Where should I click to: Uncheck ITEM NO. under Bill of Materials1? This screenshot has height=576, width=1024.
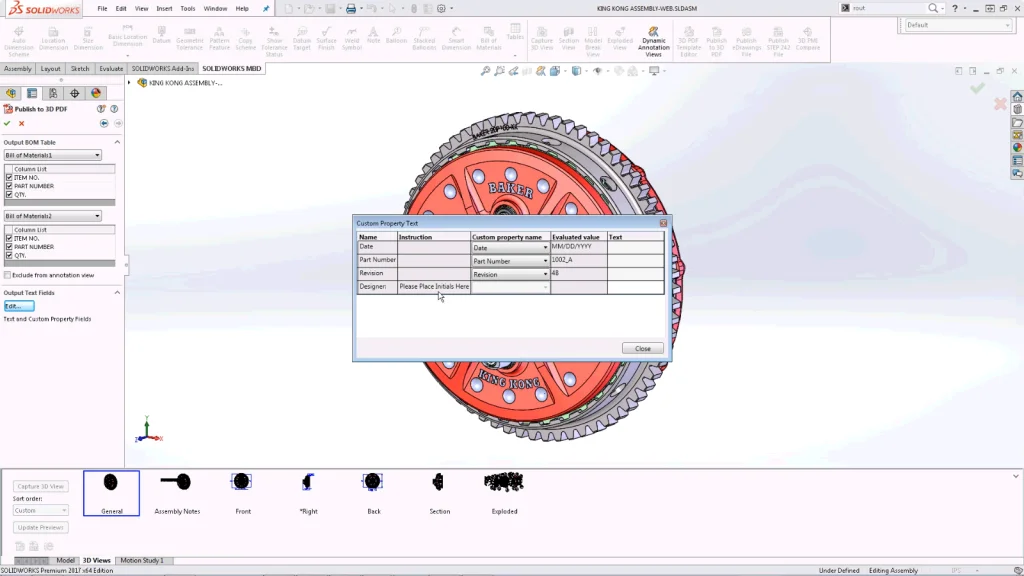[x=9, y=177]
